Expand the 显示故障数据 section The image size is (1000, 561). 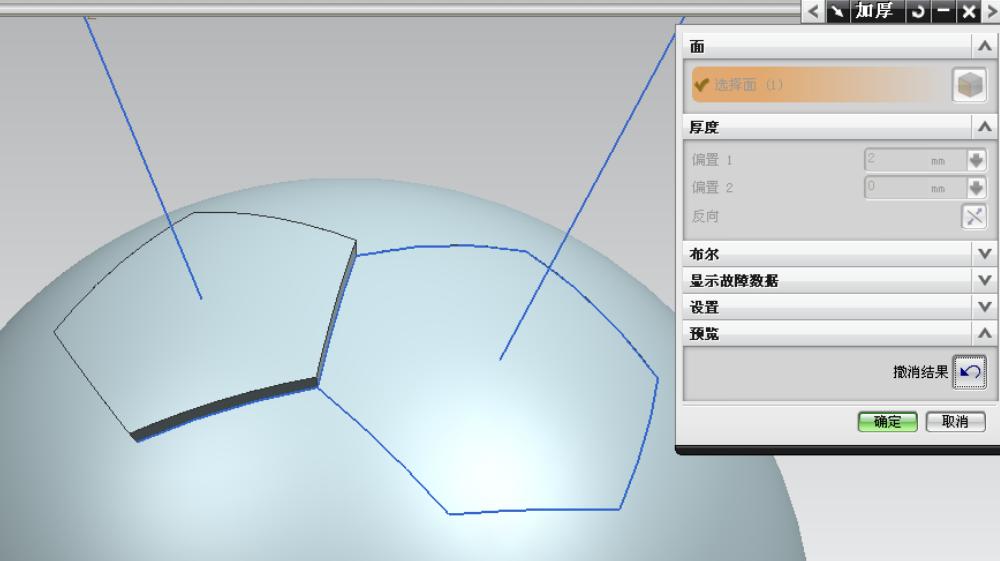coord(984,280)
